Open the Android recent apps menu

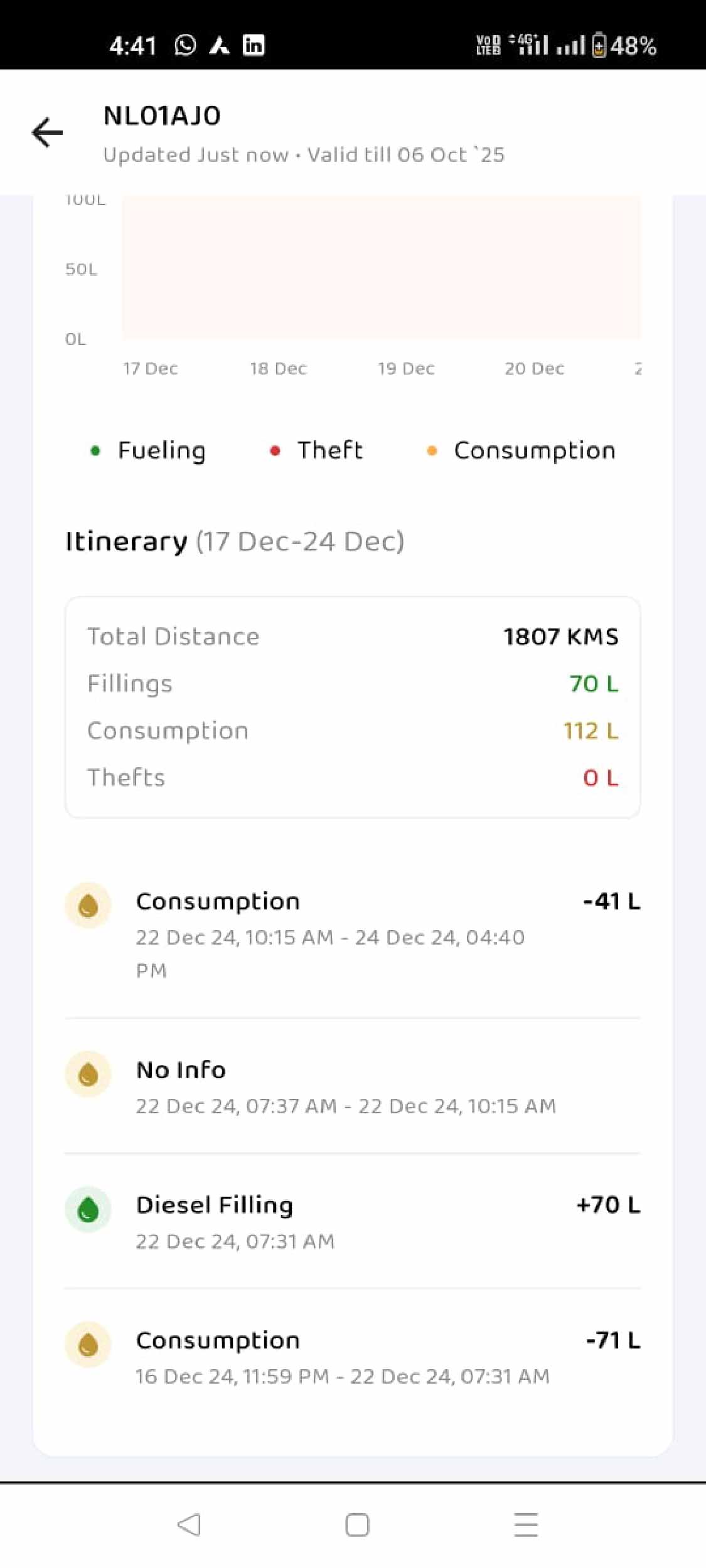point(525,1525)
